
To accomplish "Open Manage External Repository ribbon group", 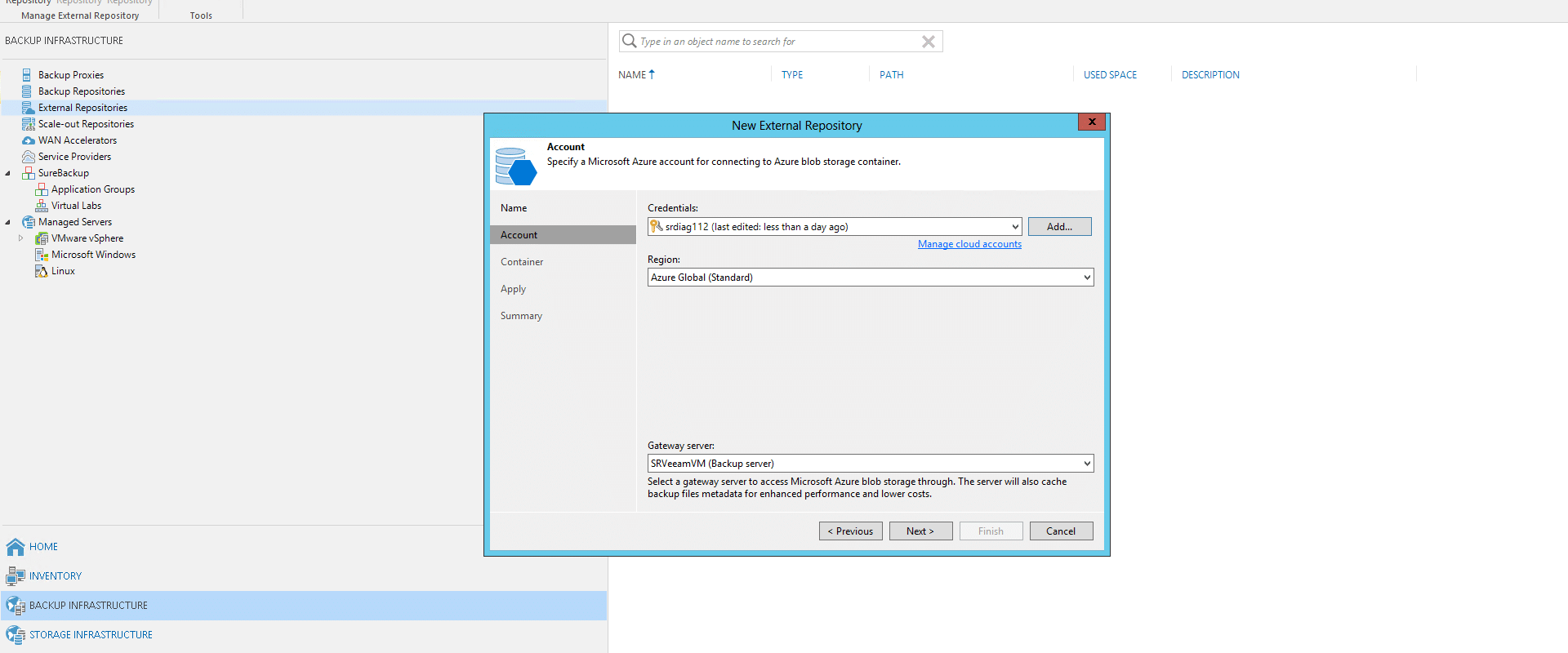I will coord(80,16).
